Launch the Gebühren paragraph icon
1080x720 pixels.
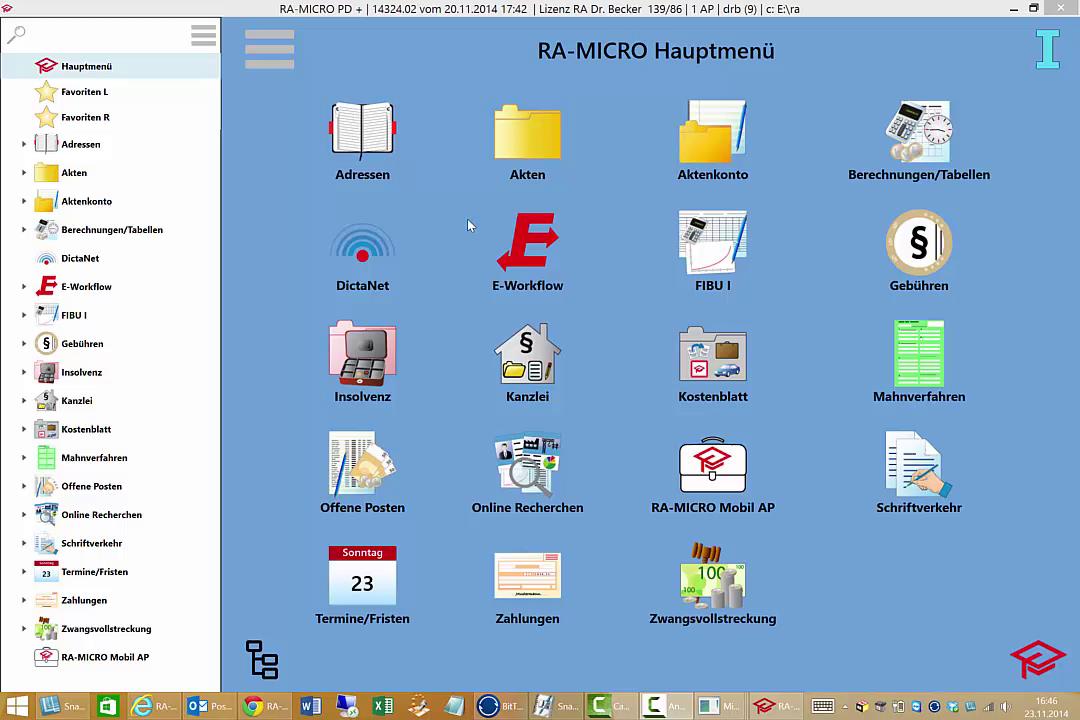coord(918,242)
